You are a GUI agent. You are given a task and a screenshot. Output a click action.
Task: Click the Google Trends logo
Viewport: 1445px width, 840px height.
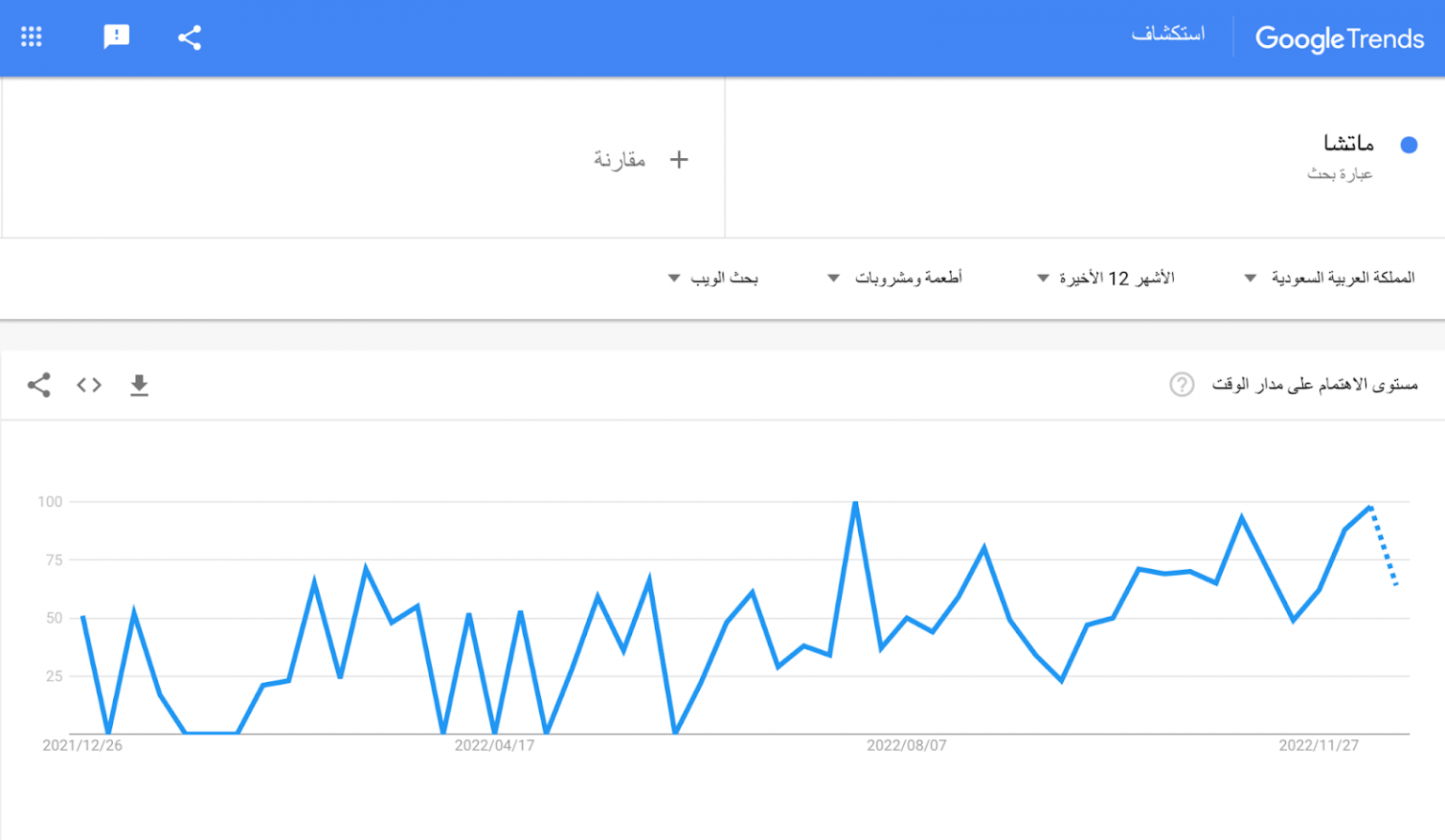tap(1339, 39)
